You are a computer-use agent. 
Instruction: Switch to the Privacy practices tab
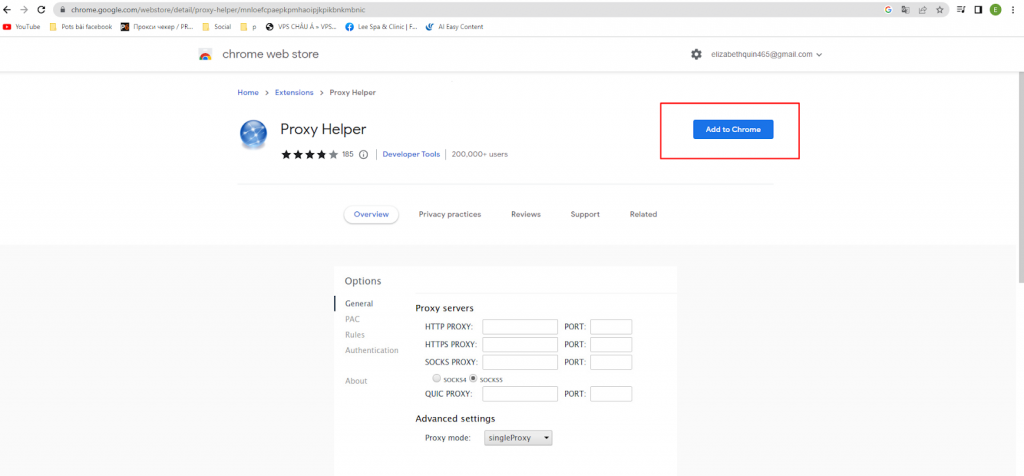click(x=450, y=214)
